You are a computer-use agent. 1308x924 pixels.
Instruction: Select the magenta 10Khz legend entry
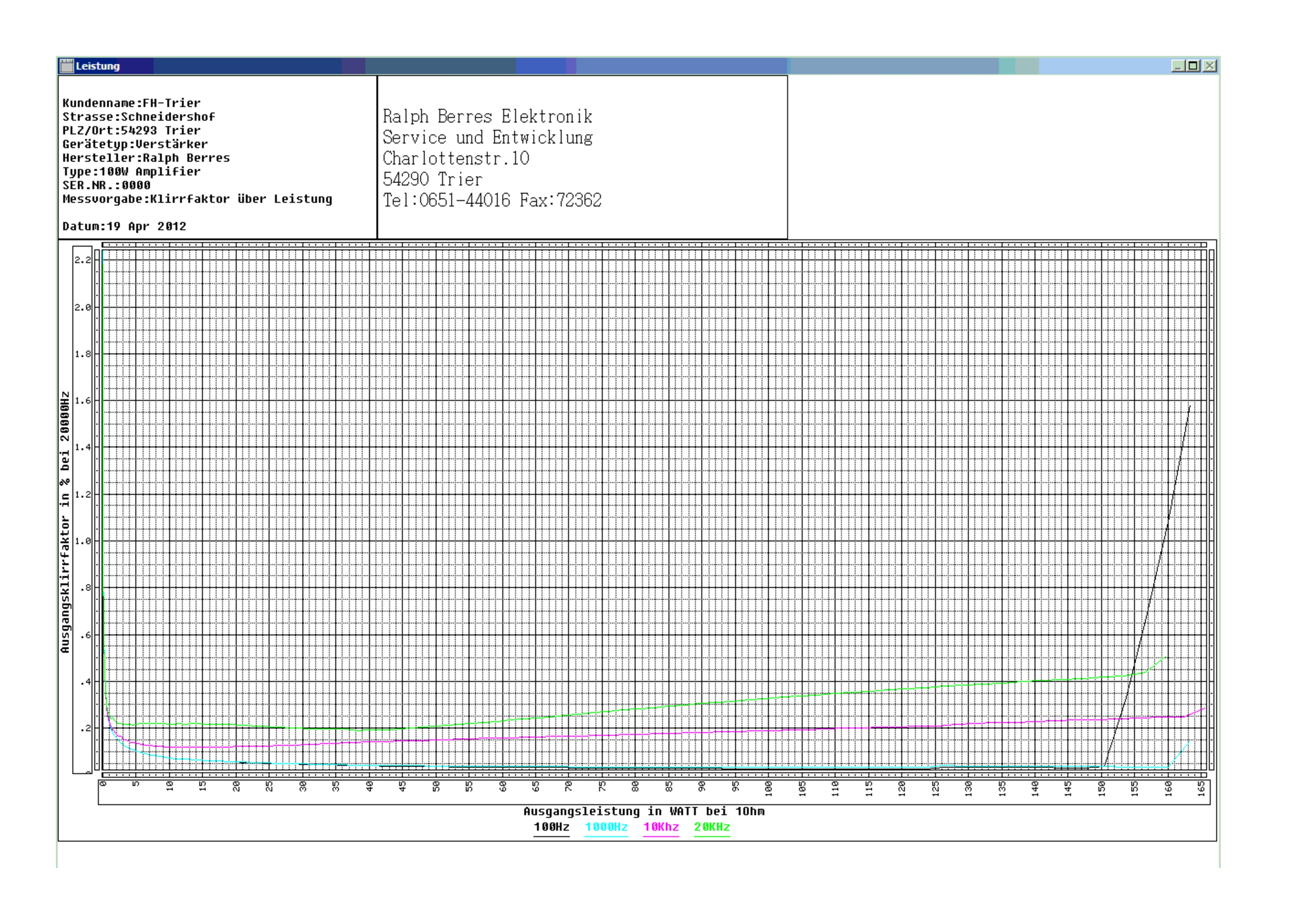point(661,827)
